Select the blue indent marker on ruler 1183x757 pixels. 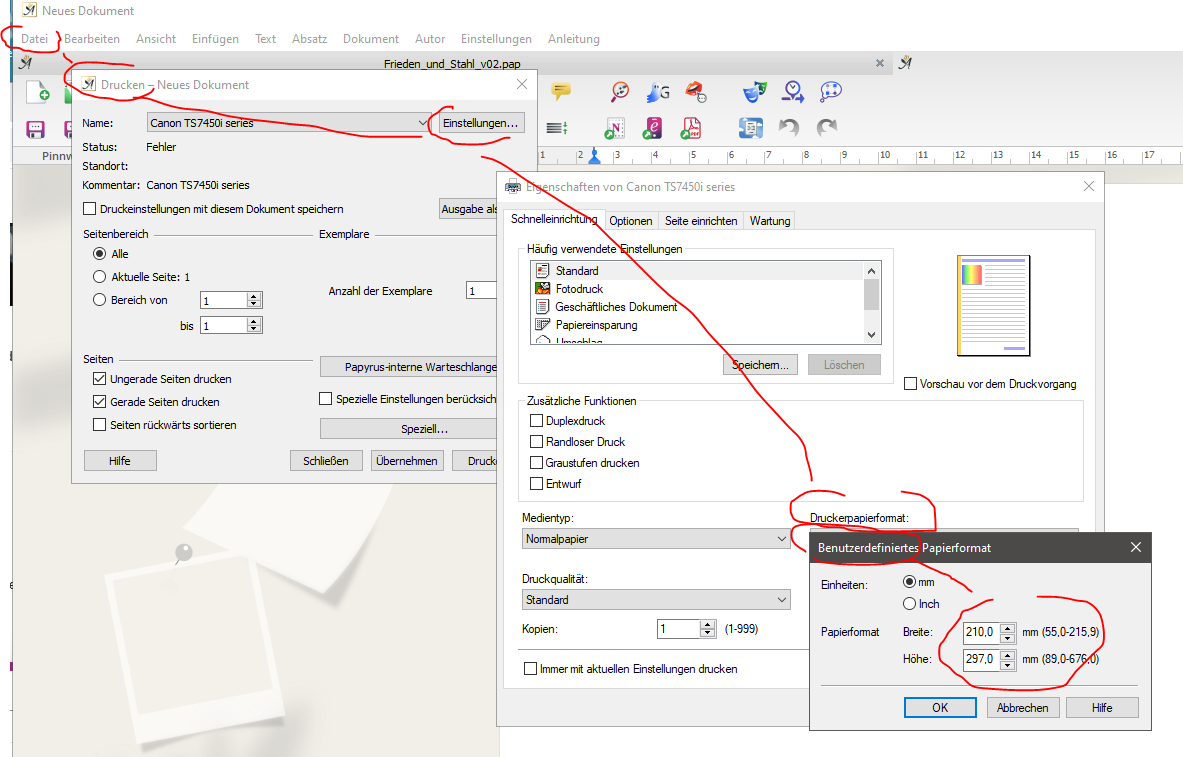click(595, 156)
